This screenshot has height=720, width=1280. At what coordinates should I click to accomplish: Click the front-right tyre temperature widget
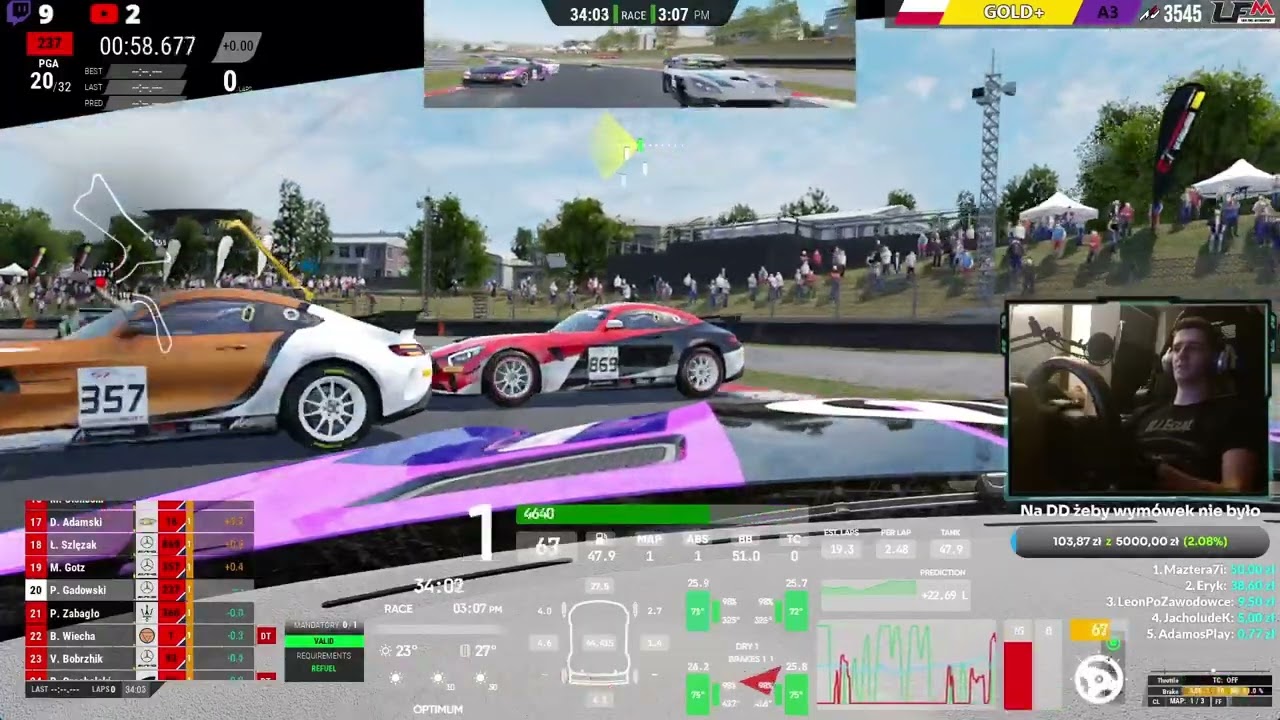pyautogui.click(x=796, y=610)
